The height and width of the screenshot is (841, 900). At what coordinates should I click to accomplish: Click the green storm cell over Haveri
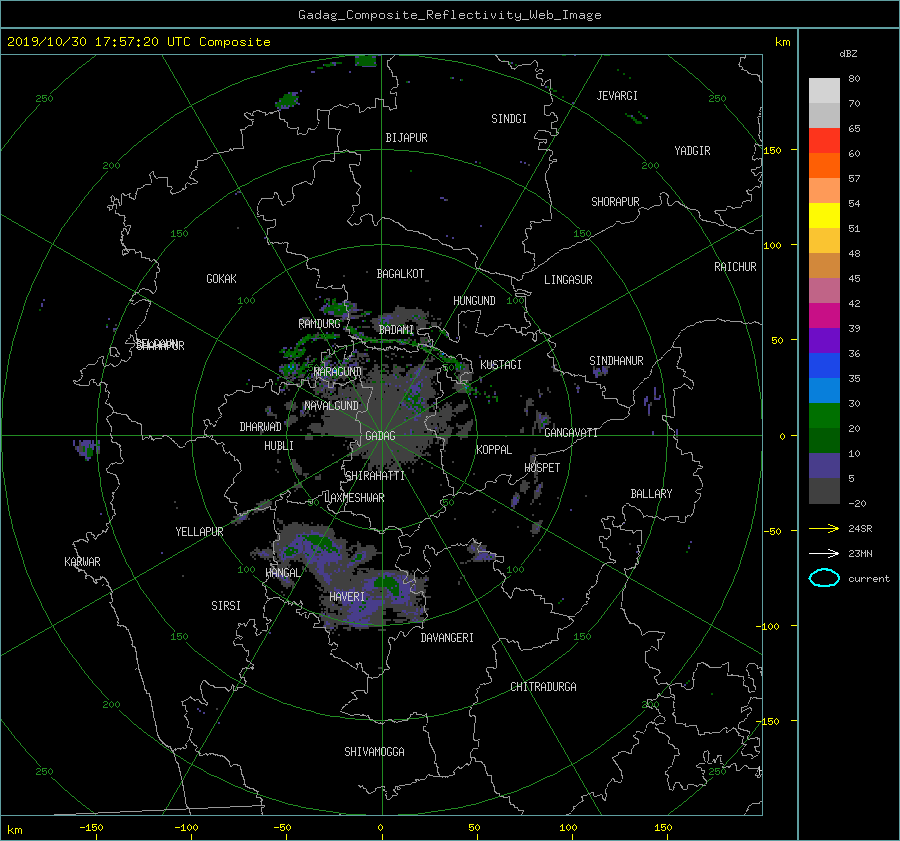point(387,584)
